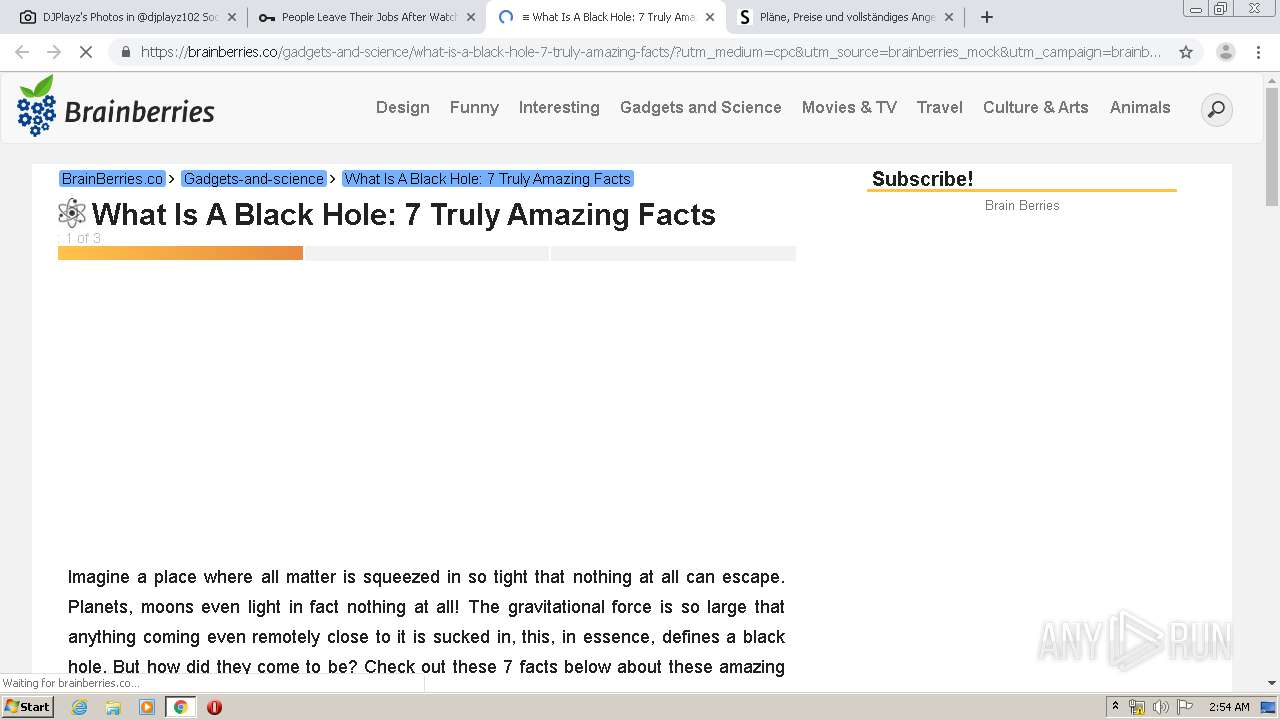This screenshot has width=1280, height=720.
Task: Click the atom icon beside article title
Action: click(x=72, y=213)
